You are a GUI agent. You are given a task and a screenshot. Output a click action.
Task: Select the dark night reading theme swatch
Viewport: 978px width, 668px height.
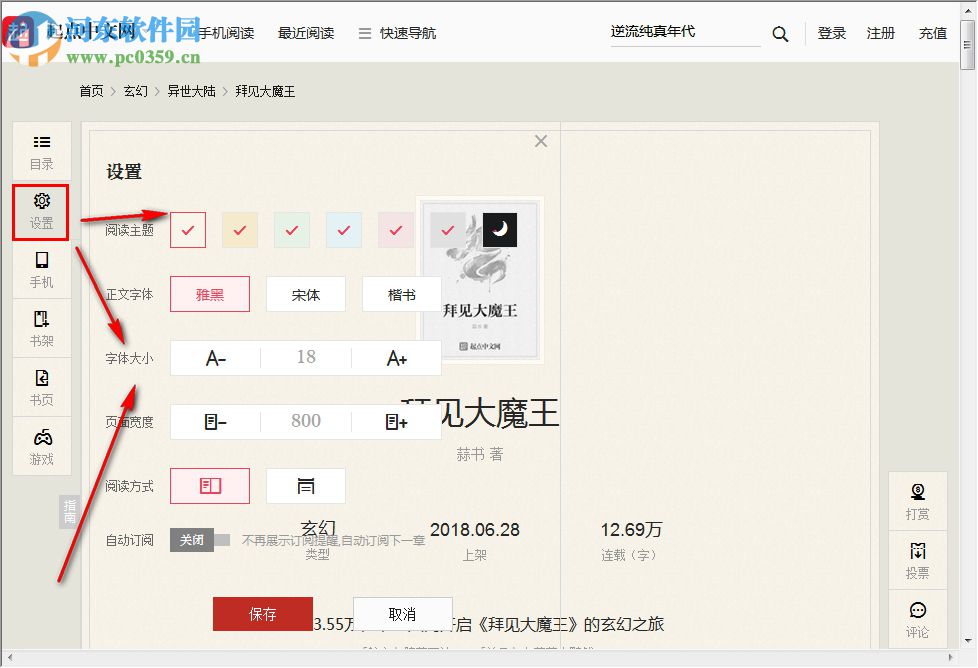point(499,229)
